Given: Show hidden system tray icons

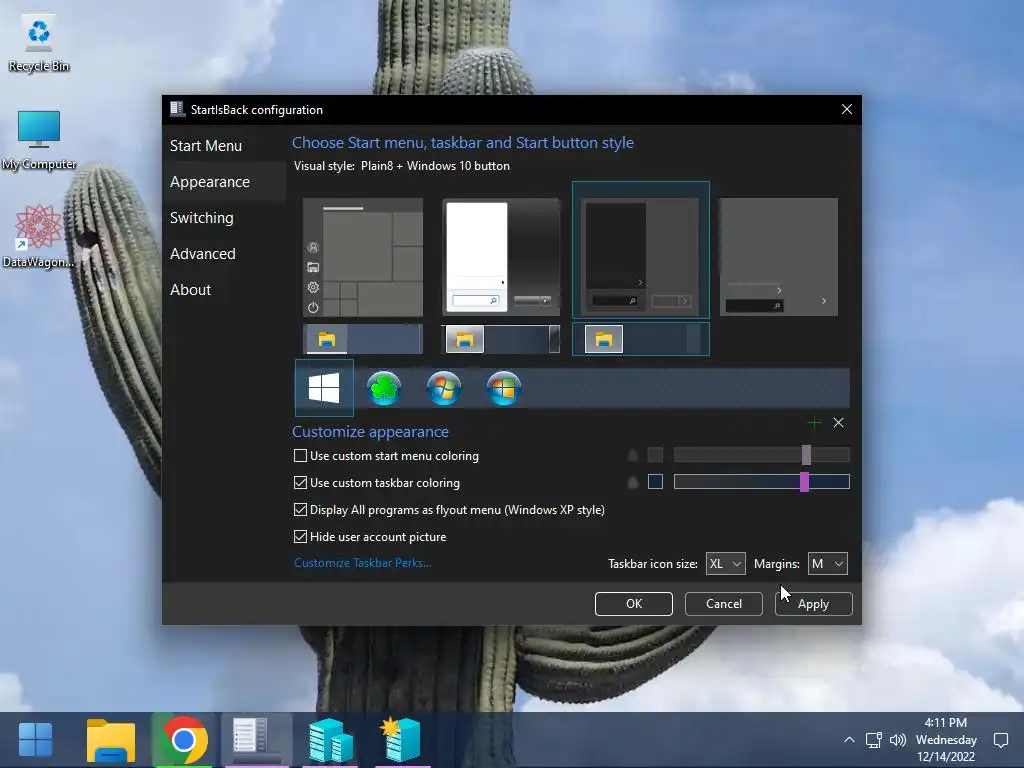Looking at the screenshot, I should point(849,740).
